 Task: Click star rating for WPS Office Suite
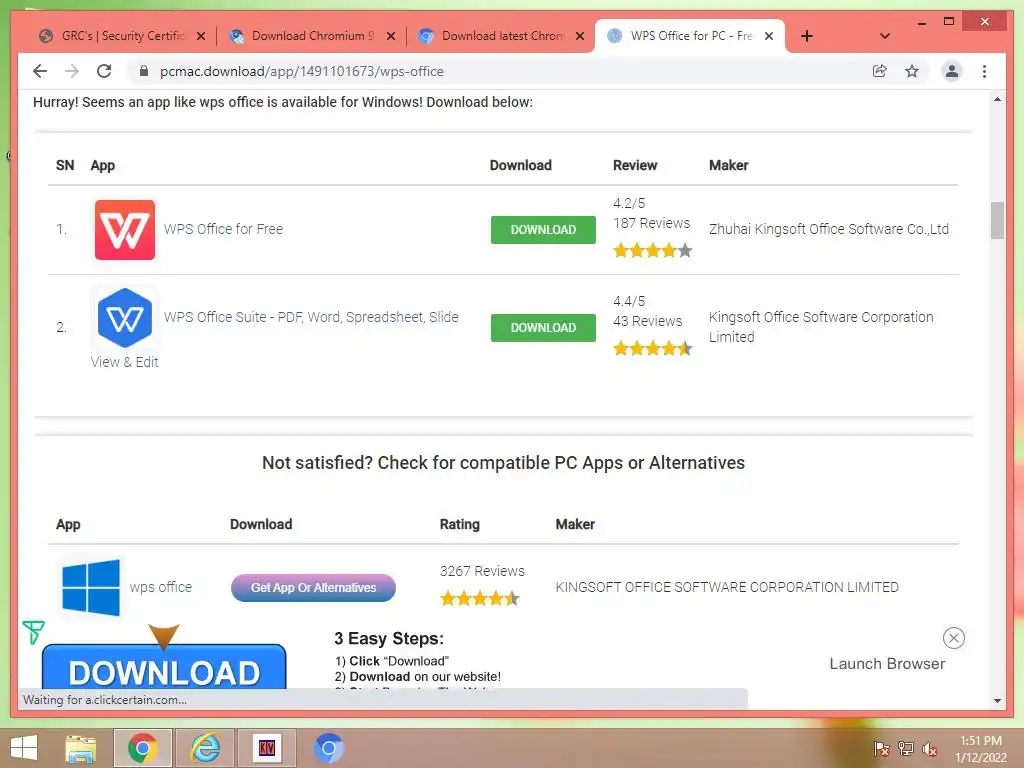[652, 348]
